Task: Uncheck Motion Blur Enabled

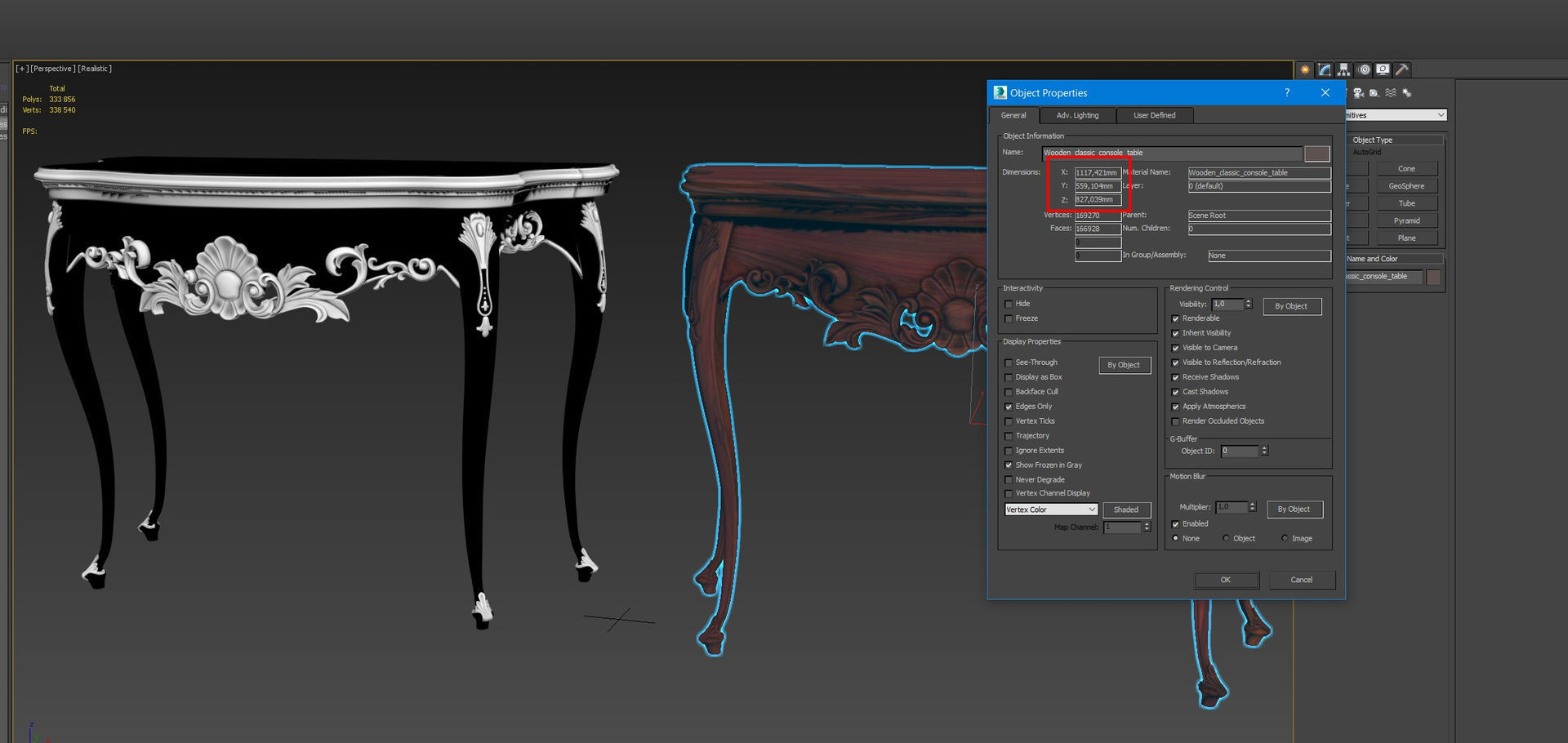Action: [1176, 524]
